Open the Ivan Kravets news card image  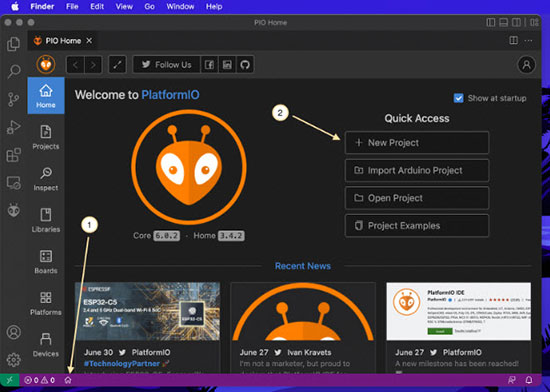(303, 311)
